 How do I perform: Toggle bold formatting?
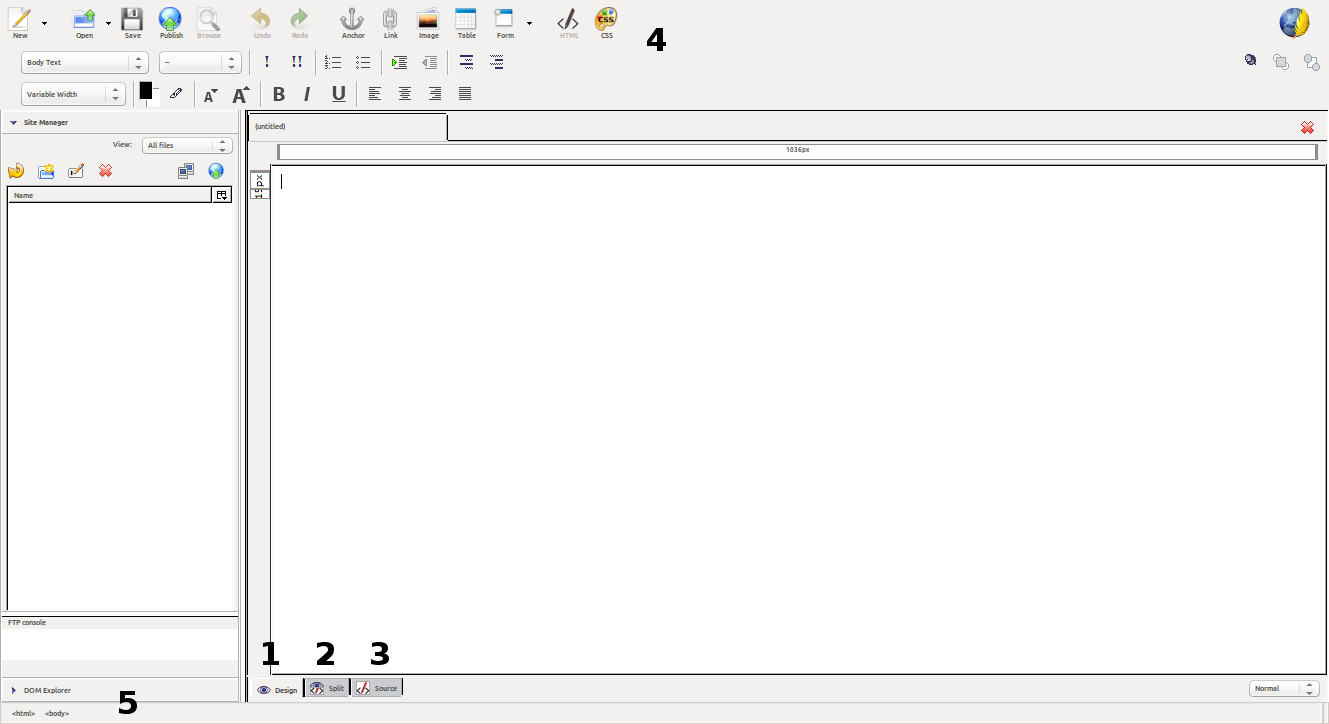coord(278,93)
